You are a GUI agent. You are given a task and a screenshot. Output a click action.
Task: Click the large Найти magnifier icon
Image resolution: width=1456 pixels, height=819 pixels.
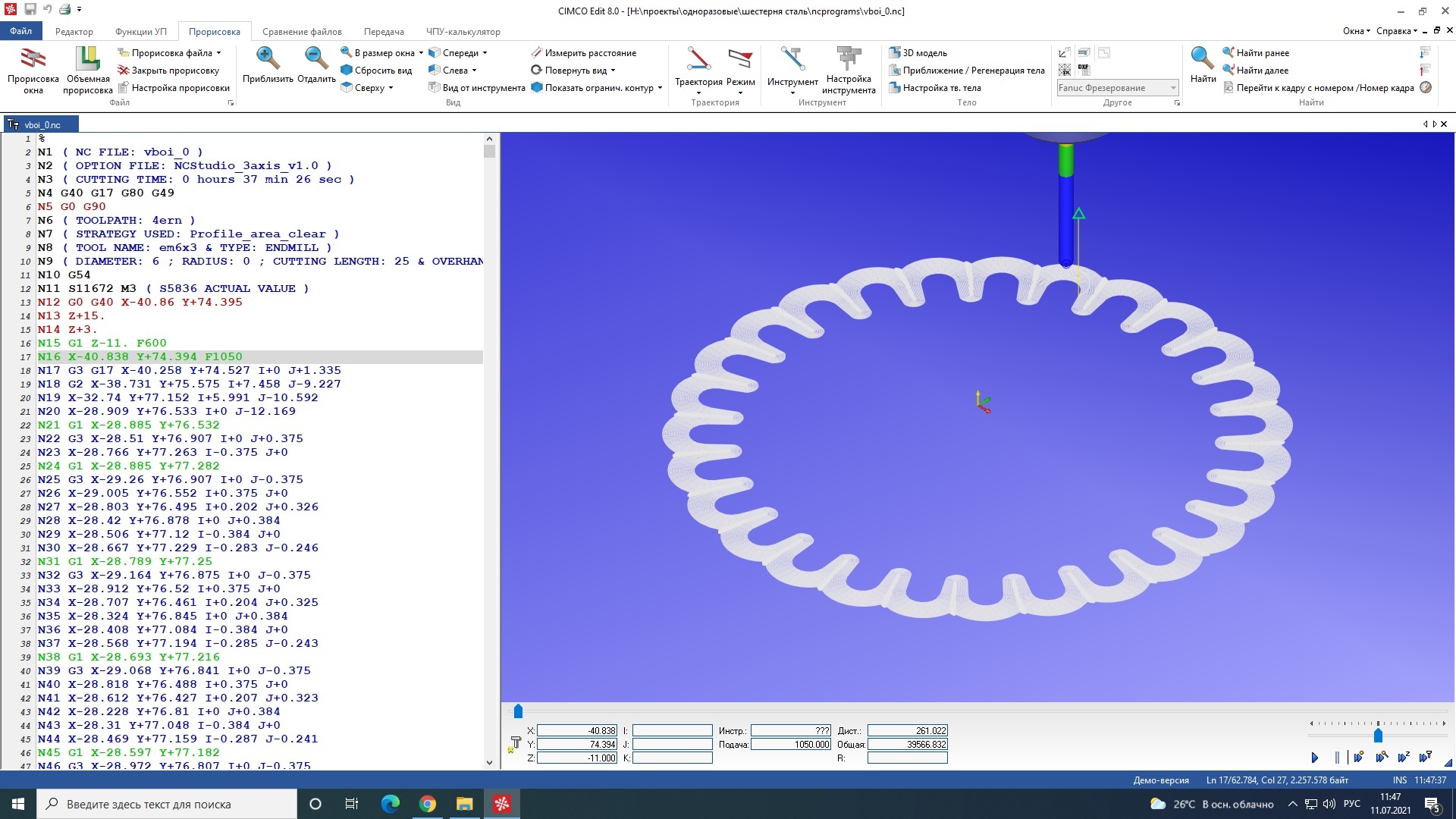[x=1203, y=58]
